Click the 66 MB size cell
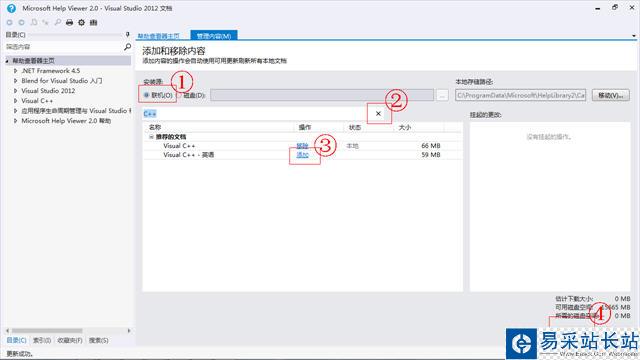Image resolution: width=640 pixels, height=360 pixels. [431, 146]
